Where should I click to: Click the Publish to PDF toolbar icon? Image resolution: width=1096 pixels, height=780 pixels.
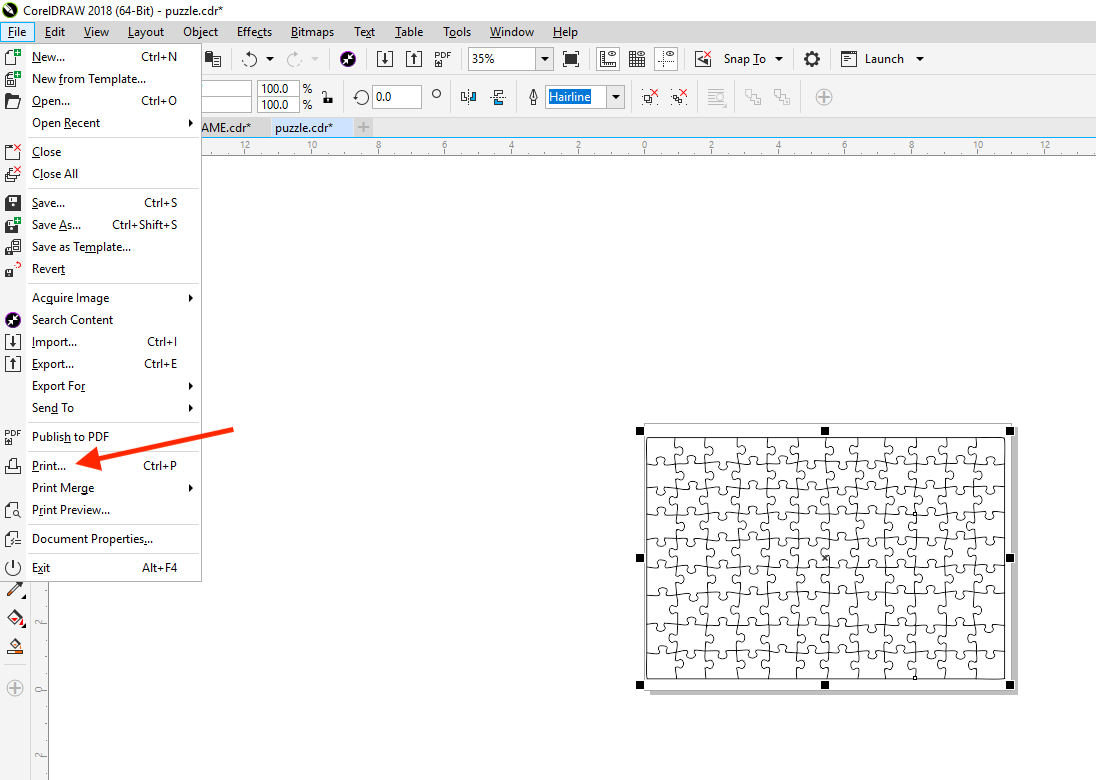442,59
